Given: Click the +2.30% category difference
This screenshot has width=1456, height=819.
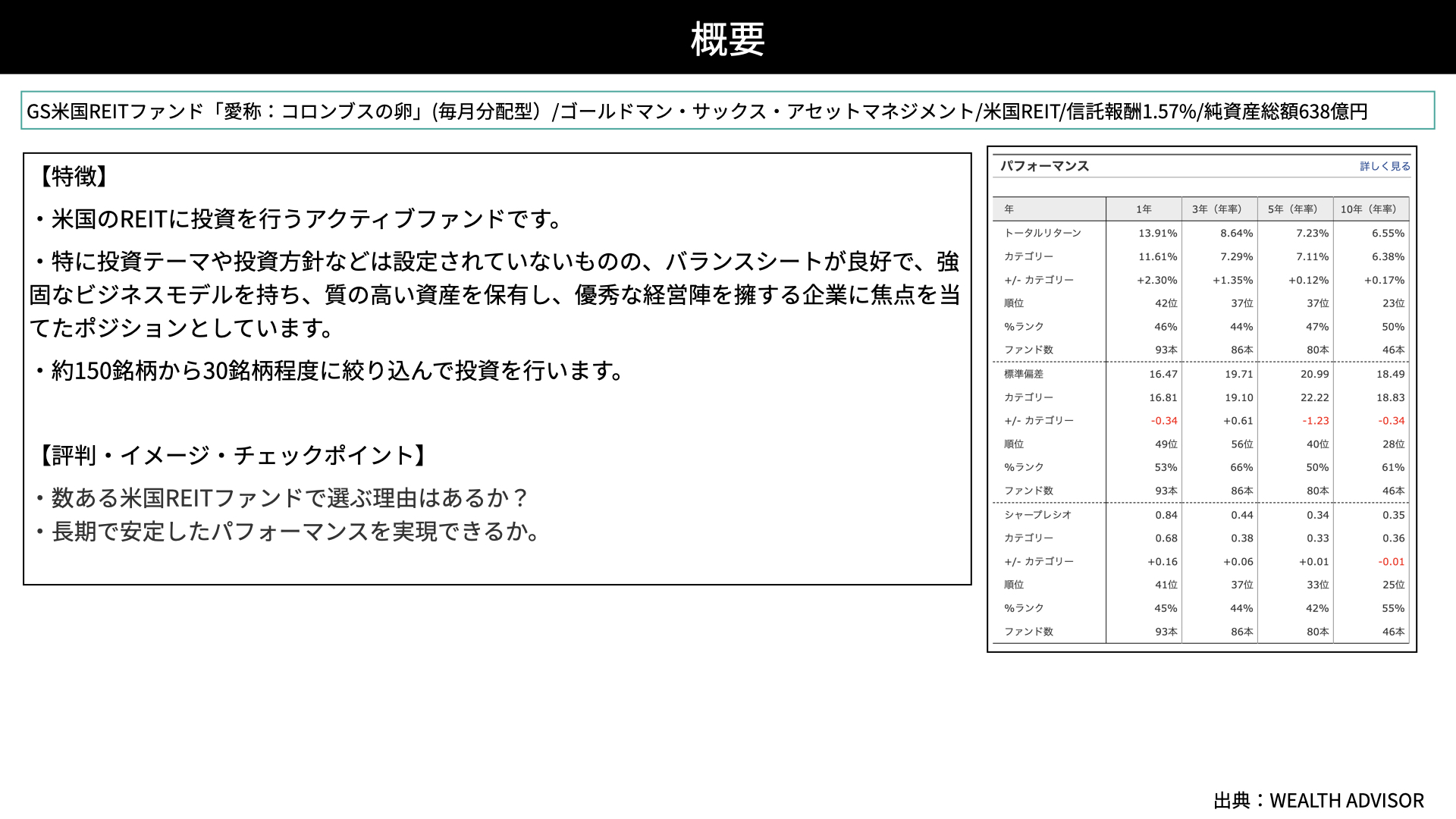Looking at the screenshot, I should pyautogui.click(x=1157, y=281).
